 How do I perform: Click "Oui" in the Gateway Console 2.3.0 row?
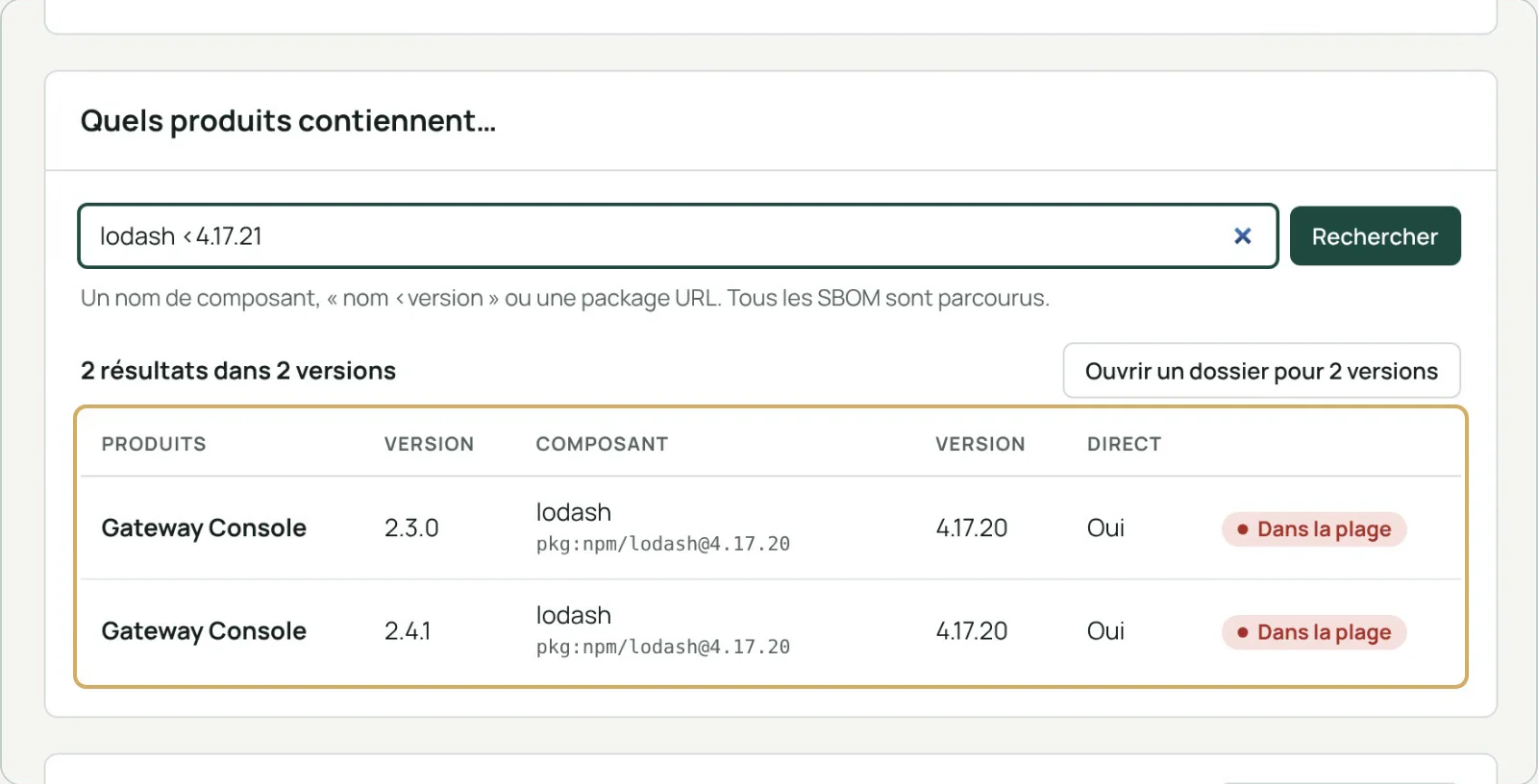click(1105, 528)
